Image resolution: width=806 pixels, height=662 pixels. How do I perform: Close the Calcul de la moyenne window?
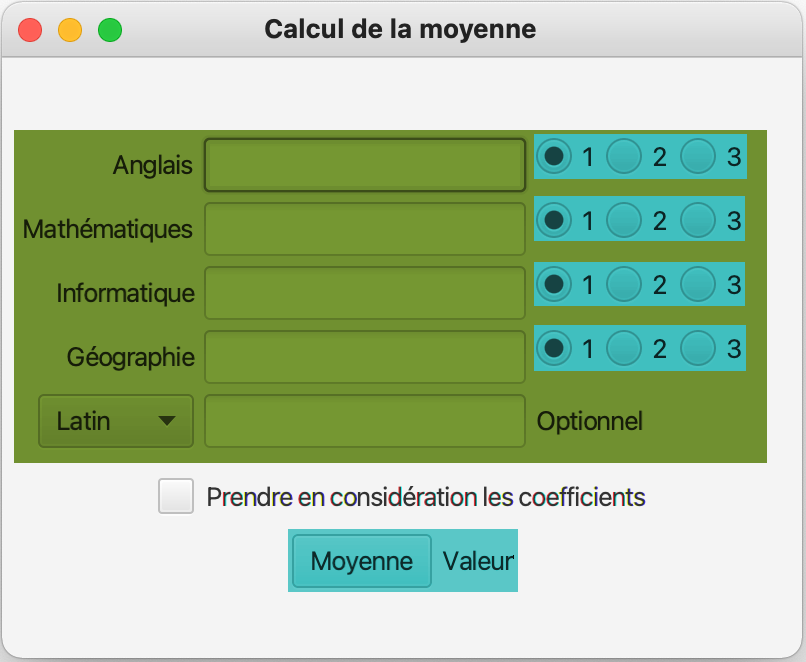(30, 30)
